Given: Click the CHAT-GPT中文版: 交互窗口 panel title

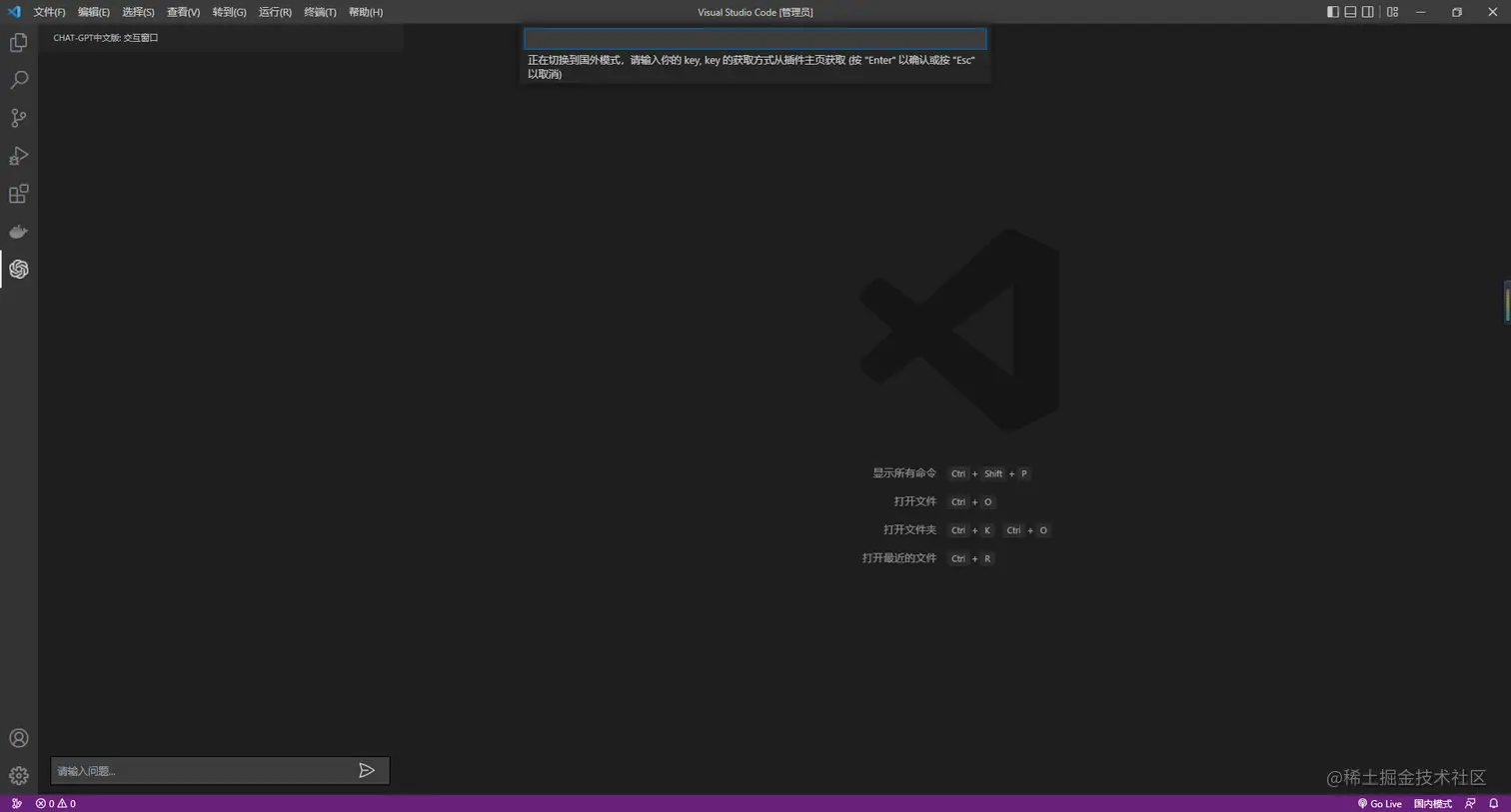Looking at the screenshot, I should pos(106,38).
